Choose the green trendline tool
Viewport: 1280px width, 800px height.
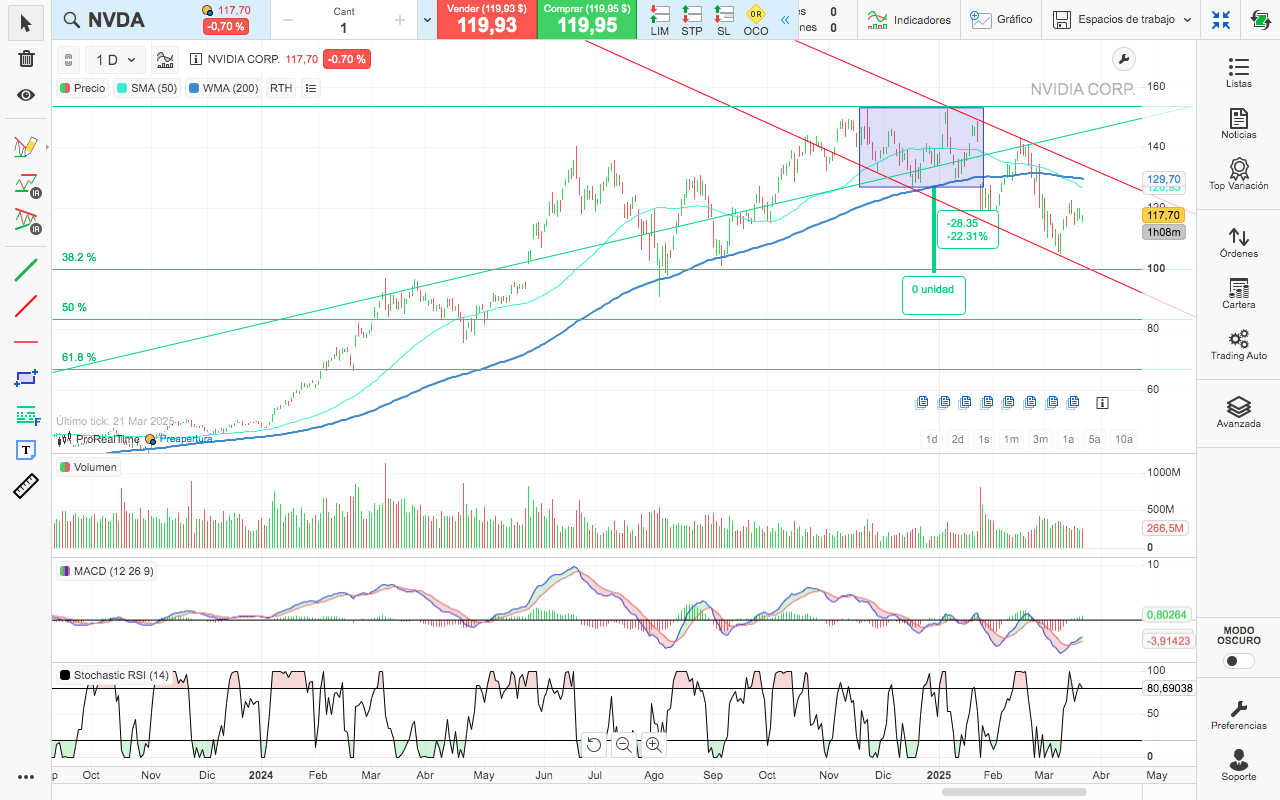pyautogui.click(x=26, y=269)
